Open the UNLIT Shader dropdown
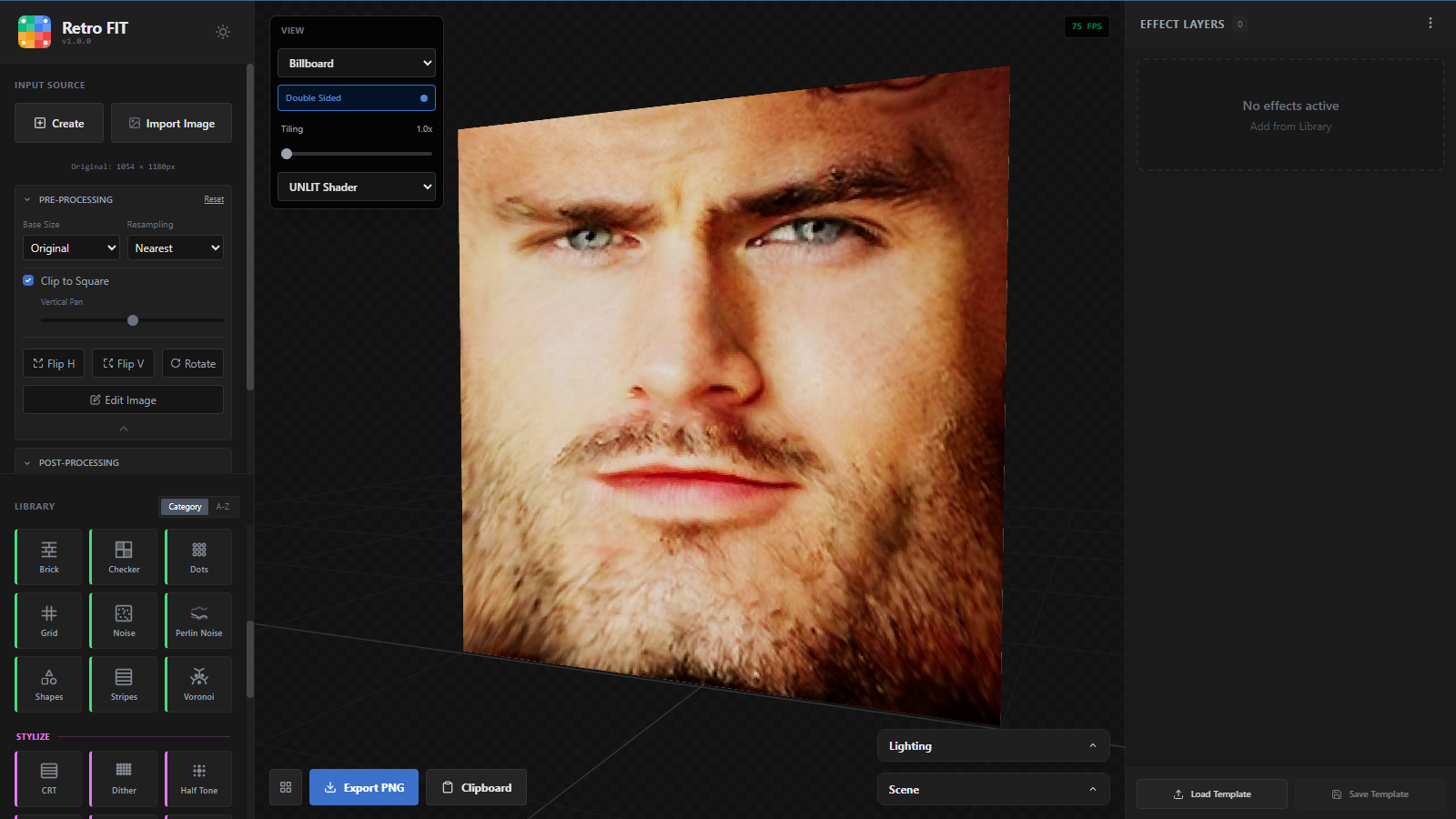The width and height of the screenshot is (1456, 819). click(357, 187)
